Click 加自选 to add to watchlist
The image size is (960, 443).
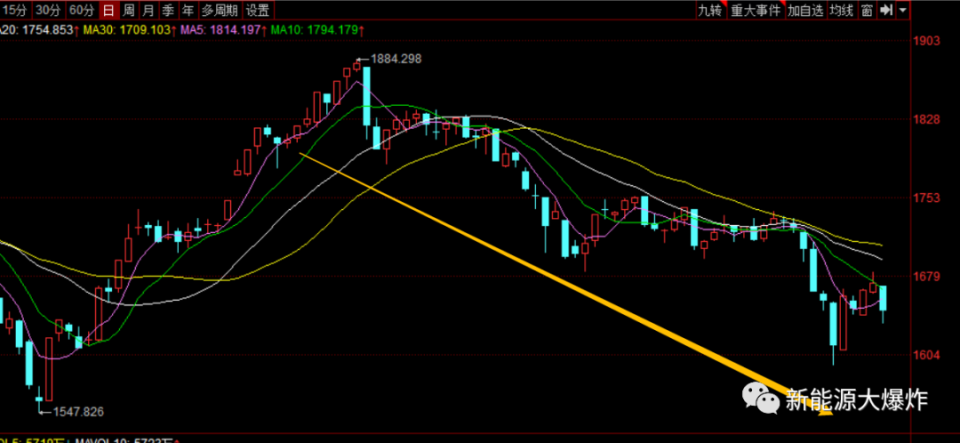pyautogui.click(x=805, y=10)
